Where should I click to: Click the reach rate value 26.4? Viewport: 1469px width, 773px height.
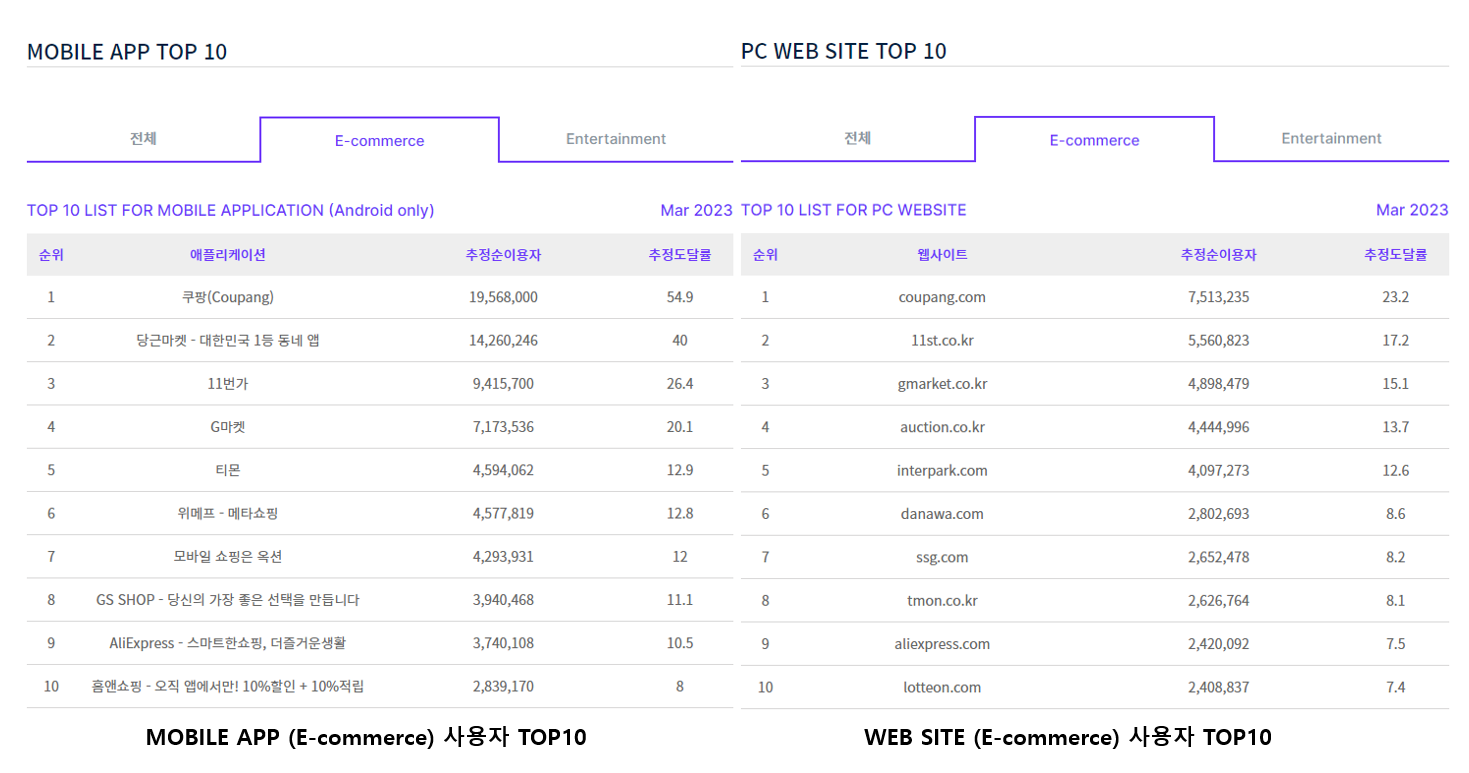click(680, 384)
